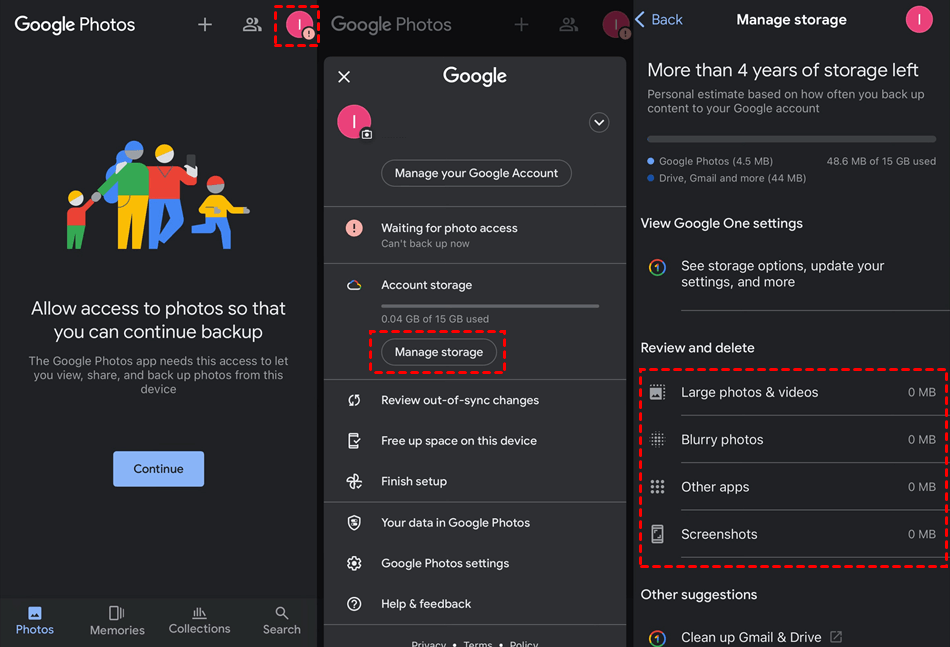
Task: Open the Screenshots review row
Action: tap(794, 534)
